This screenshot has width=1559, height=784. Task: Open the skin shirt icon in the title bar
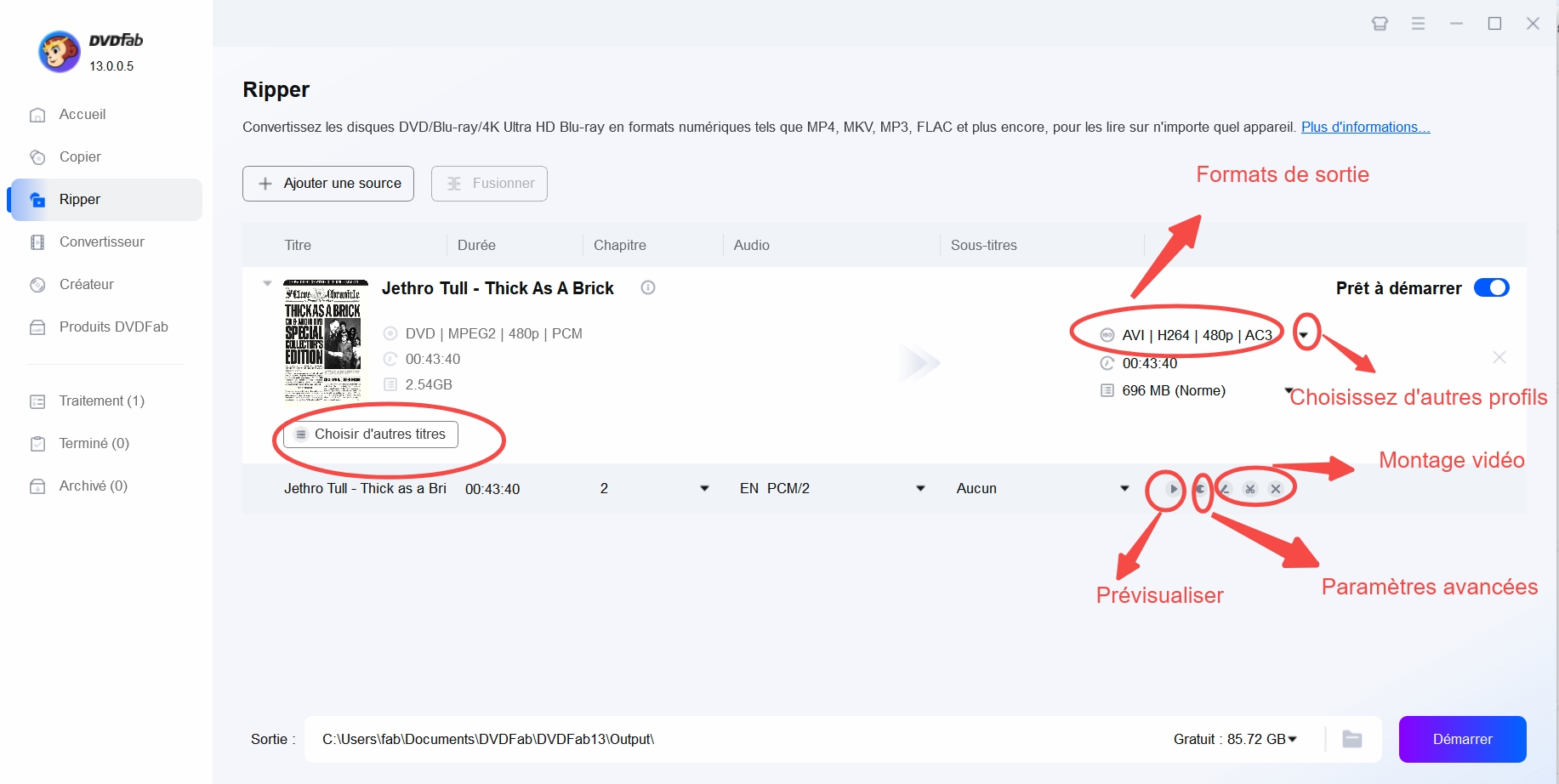[1380, 24]
